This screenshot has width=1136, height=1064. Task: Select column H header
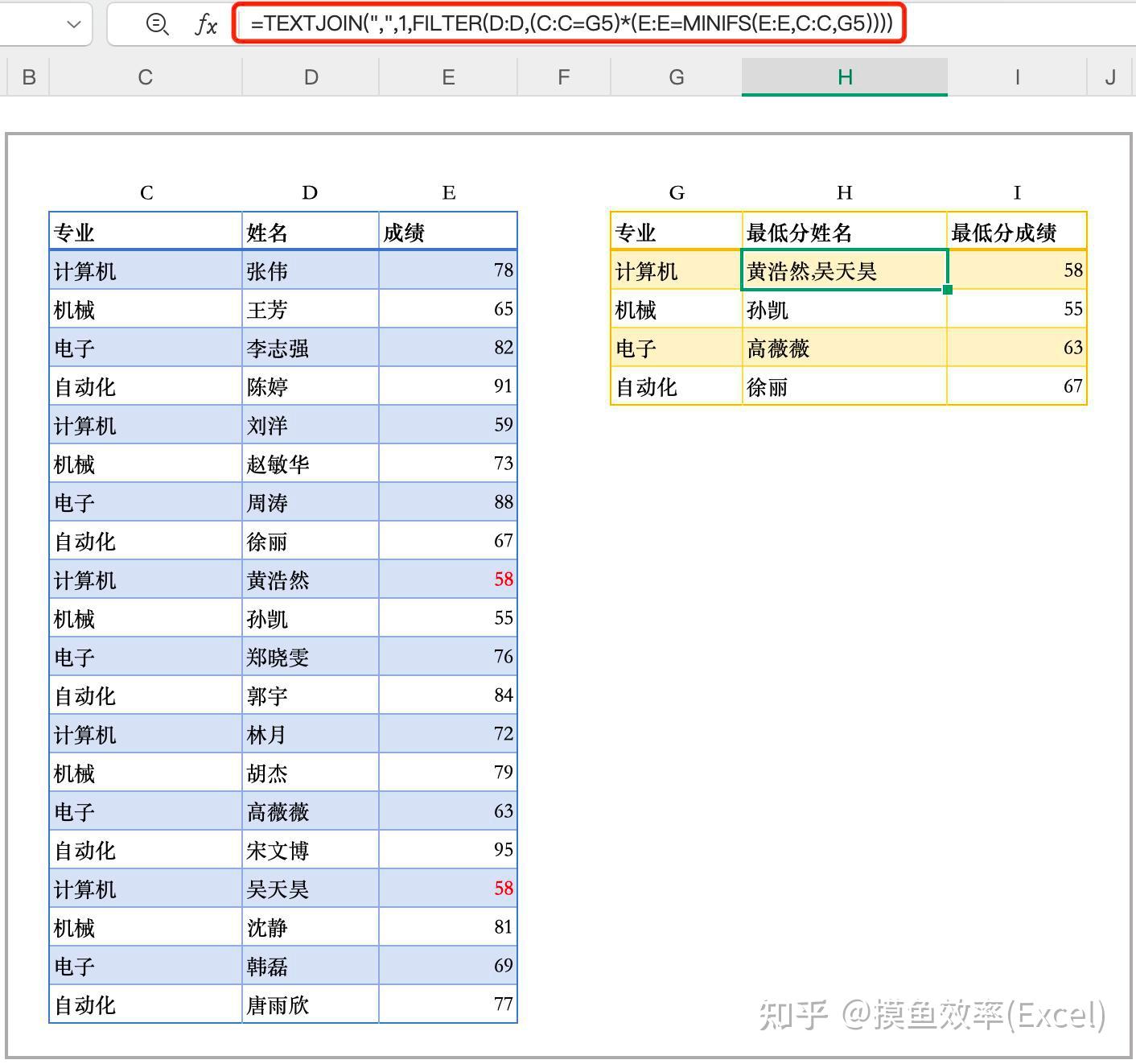point(844,76)
